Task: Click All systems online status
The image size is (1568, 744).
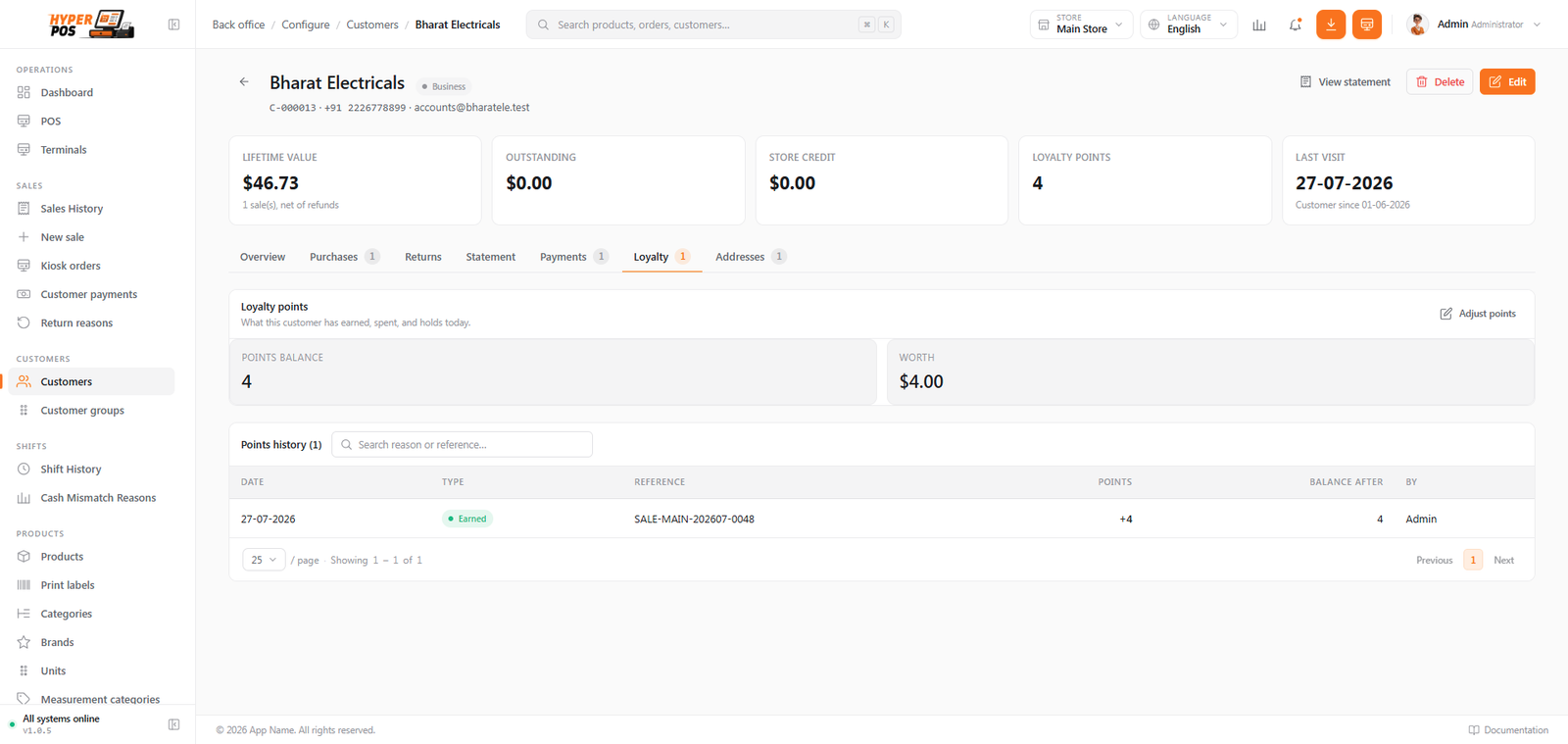Action: 61,719
